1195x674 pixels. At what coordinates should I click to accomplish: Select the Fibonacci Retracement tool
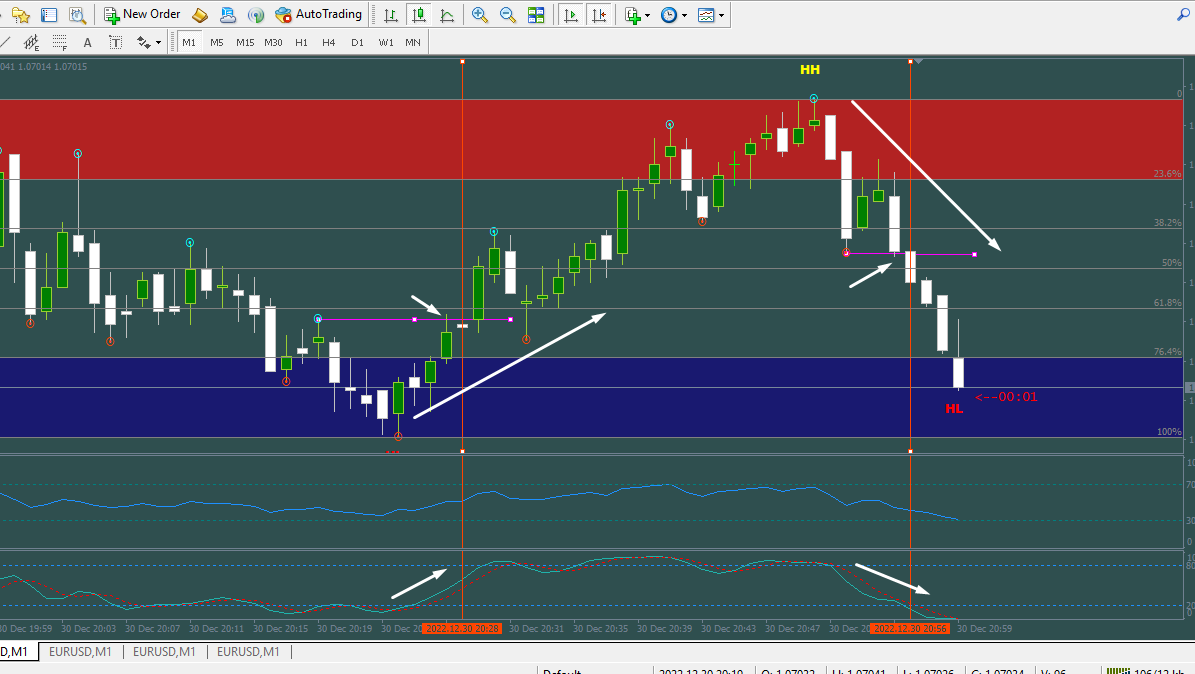point(59,43)
